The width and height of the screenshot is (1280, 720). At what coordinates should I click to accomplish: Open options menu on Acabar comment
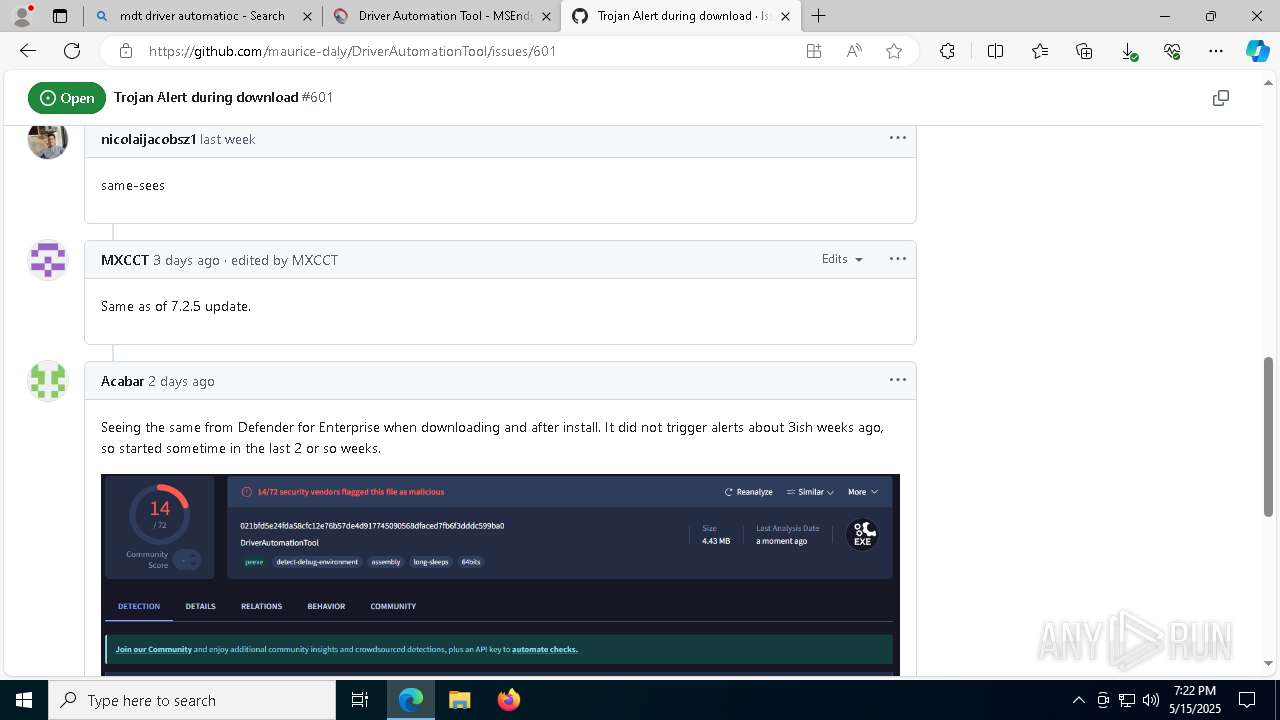898,380
